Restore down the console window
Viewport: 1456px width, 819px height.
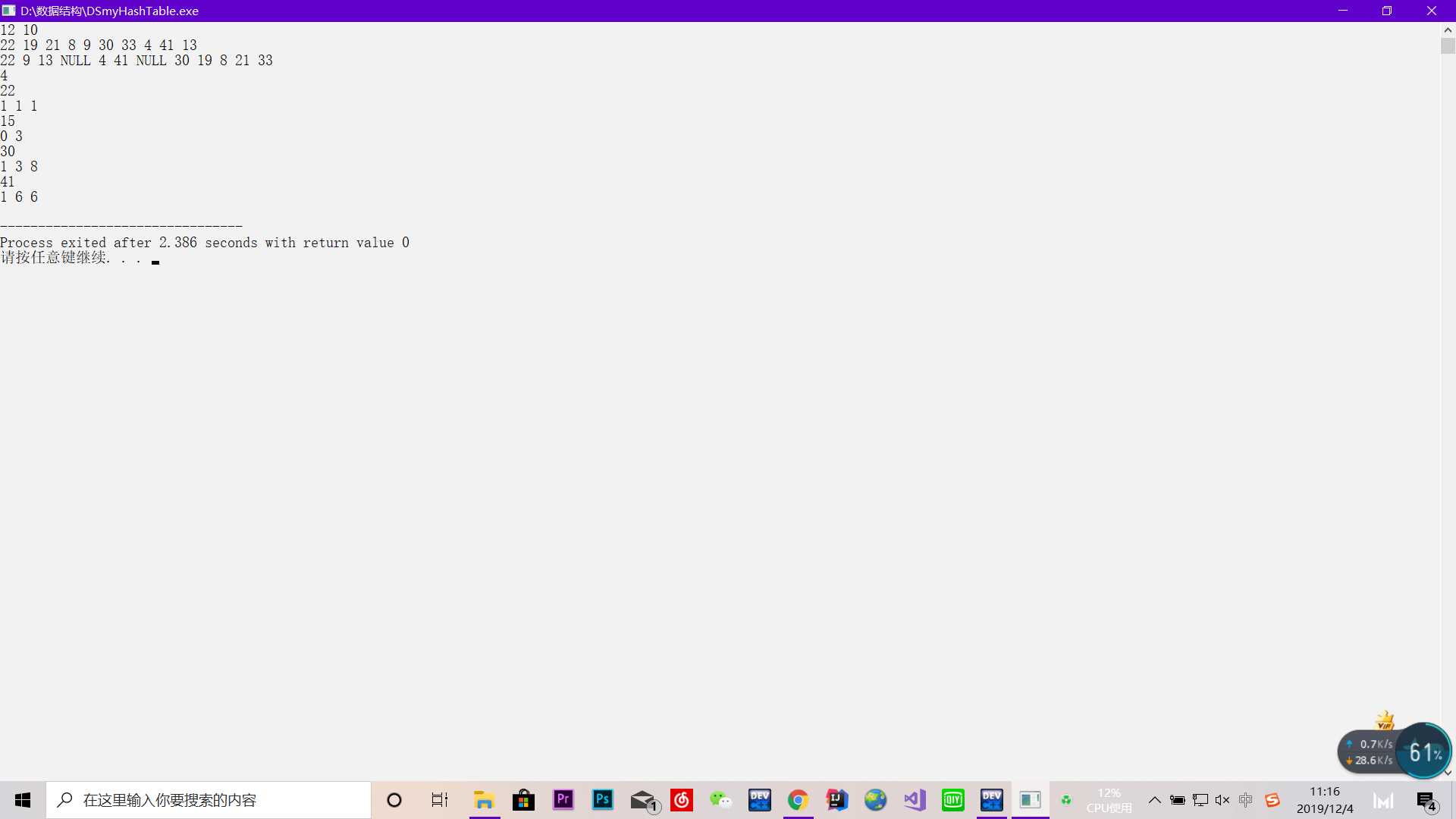tap(1387, 11)
